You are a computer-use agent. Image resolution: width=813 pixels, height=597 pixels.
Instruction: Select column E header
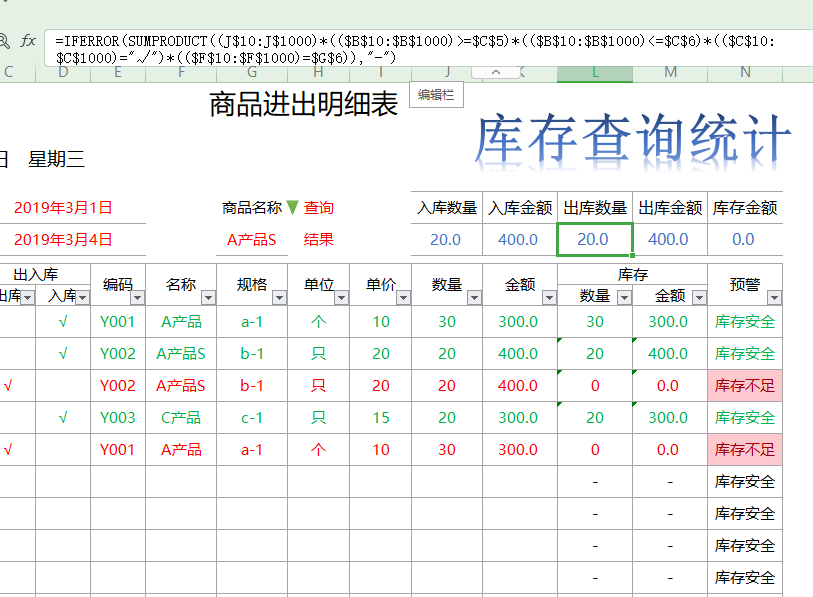pyautogui.click(x=118, y=73)
